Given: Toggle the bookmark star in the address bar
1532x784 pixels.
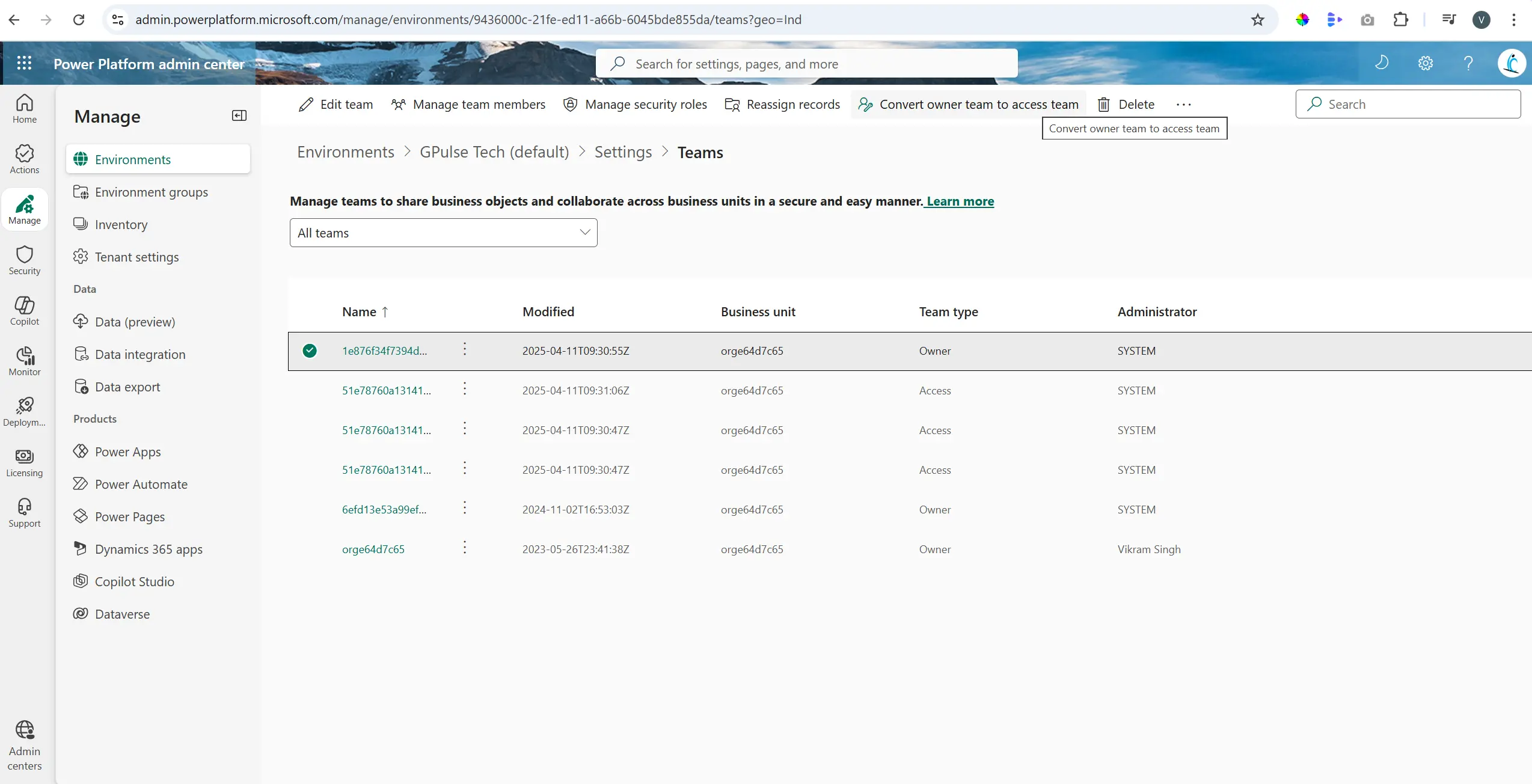Looking at the screenshot, I should pos(1257,19).
